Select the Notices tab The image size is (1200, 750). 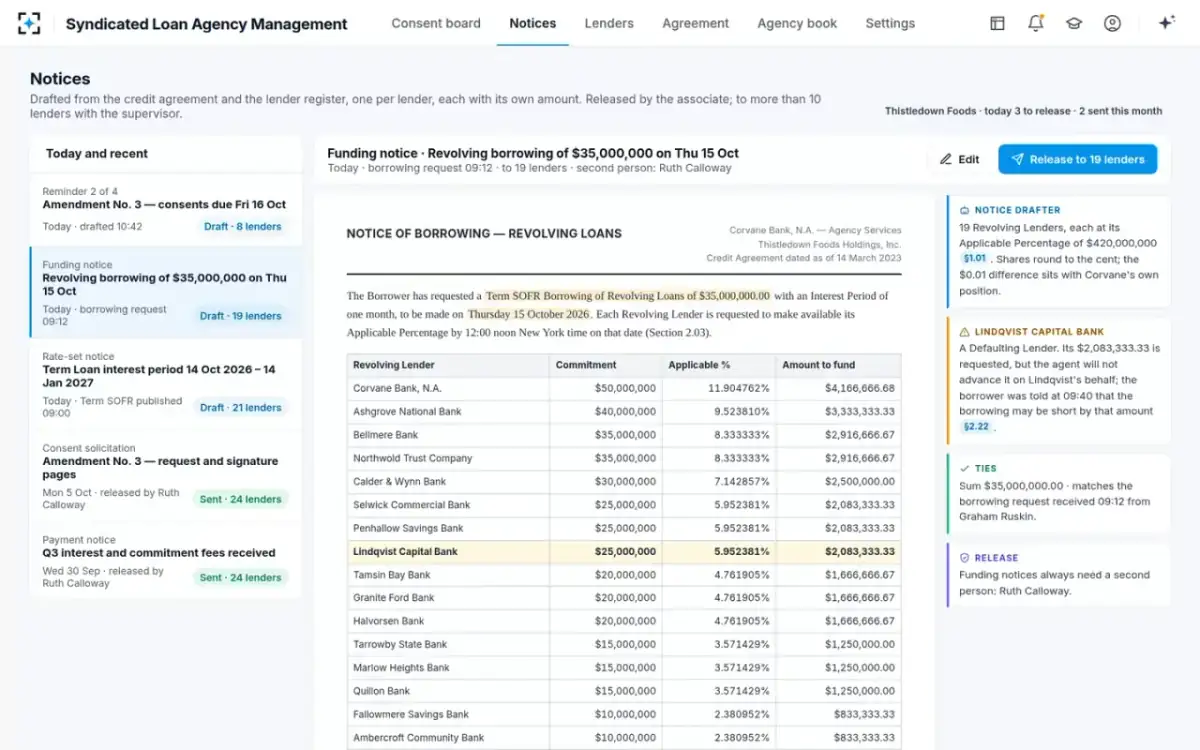(532, 23)
